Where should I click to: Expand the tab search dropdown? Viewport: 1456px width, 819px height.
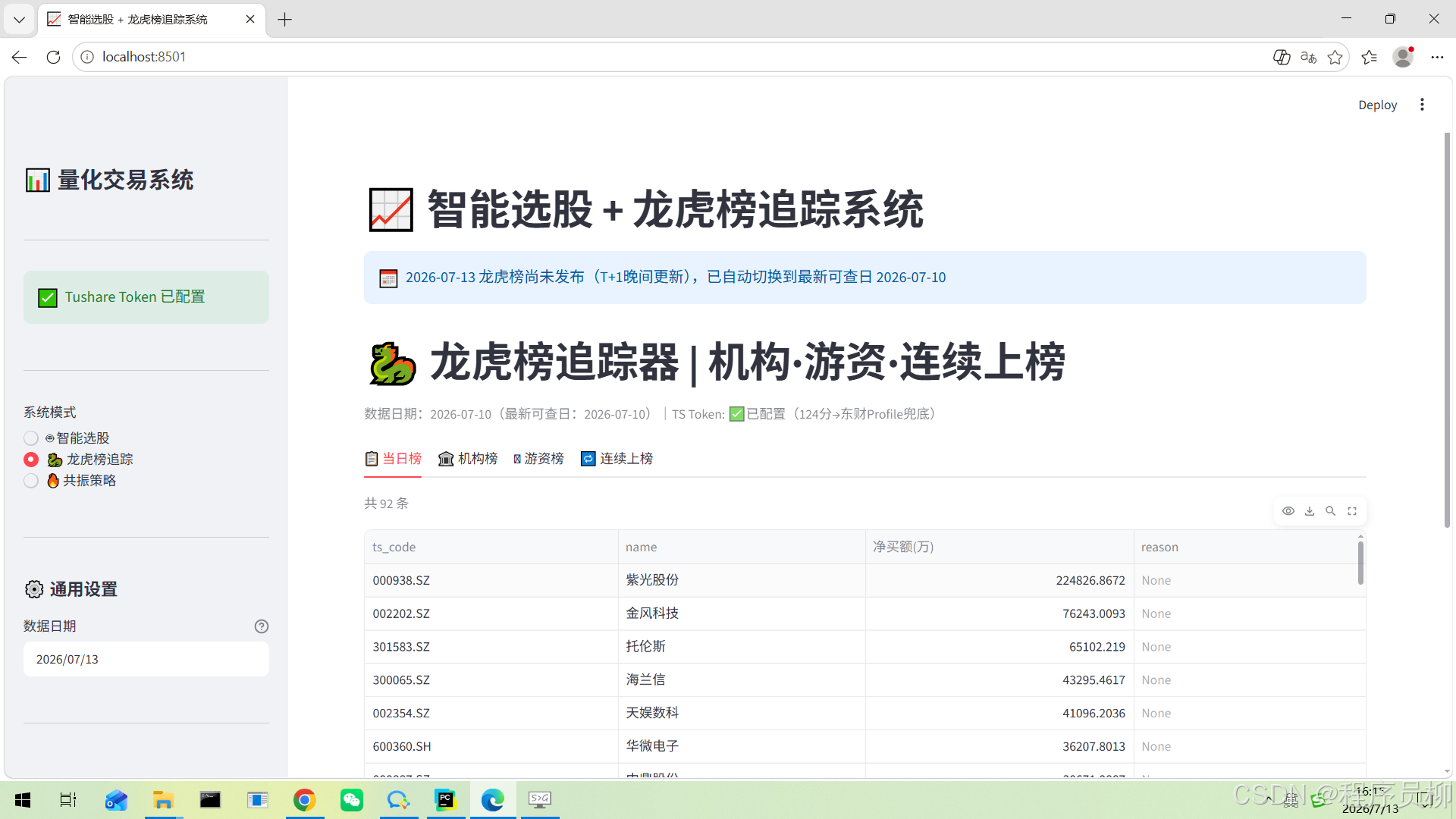pyautogui.click(x=19, y=20)
